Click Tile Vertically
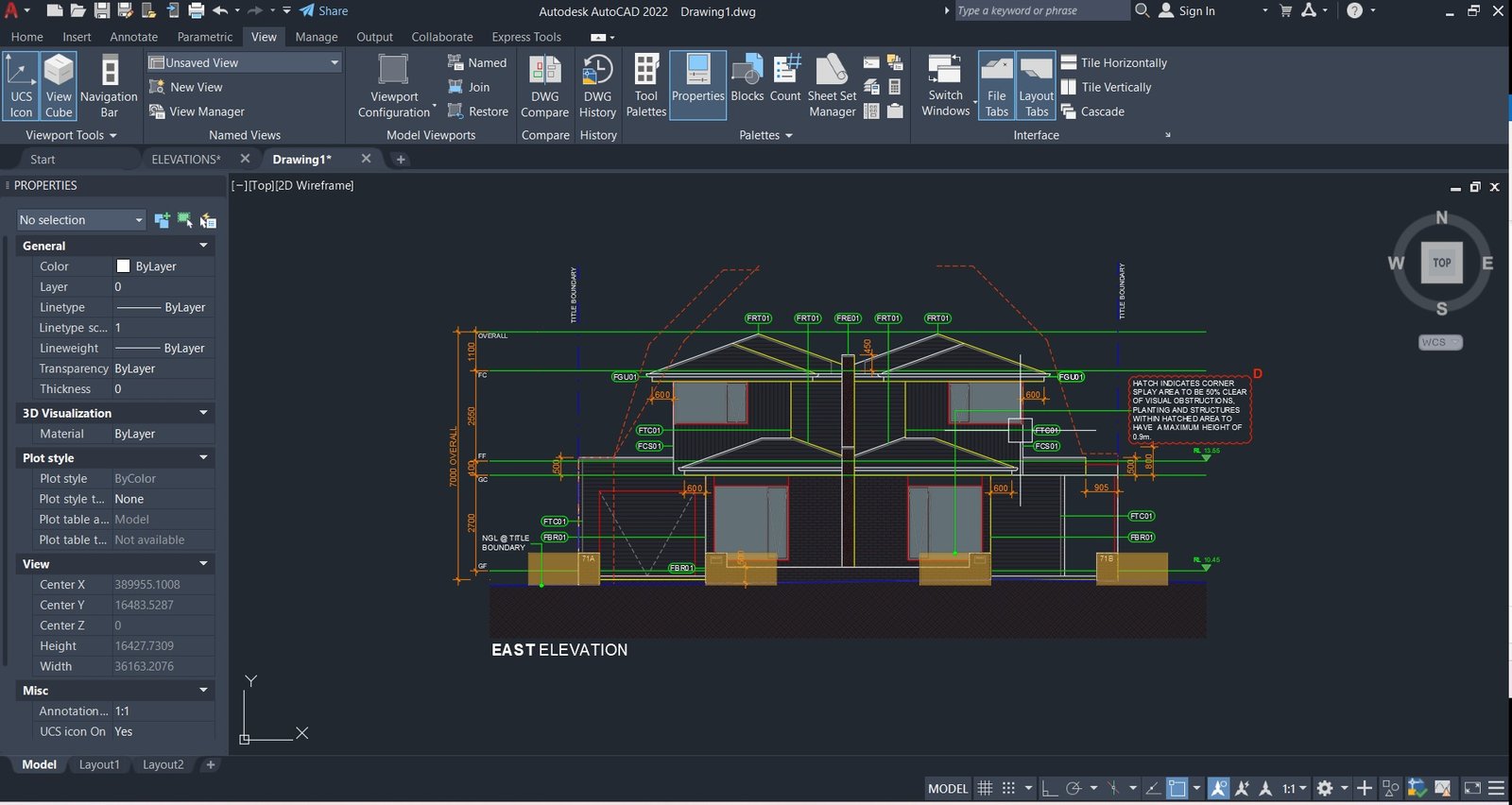The image size is (1512, 805). [1106, 87]
